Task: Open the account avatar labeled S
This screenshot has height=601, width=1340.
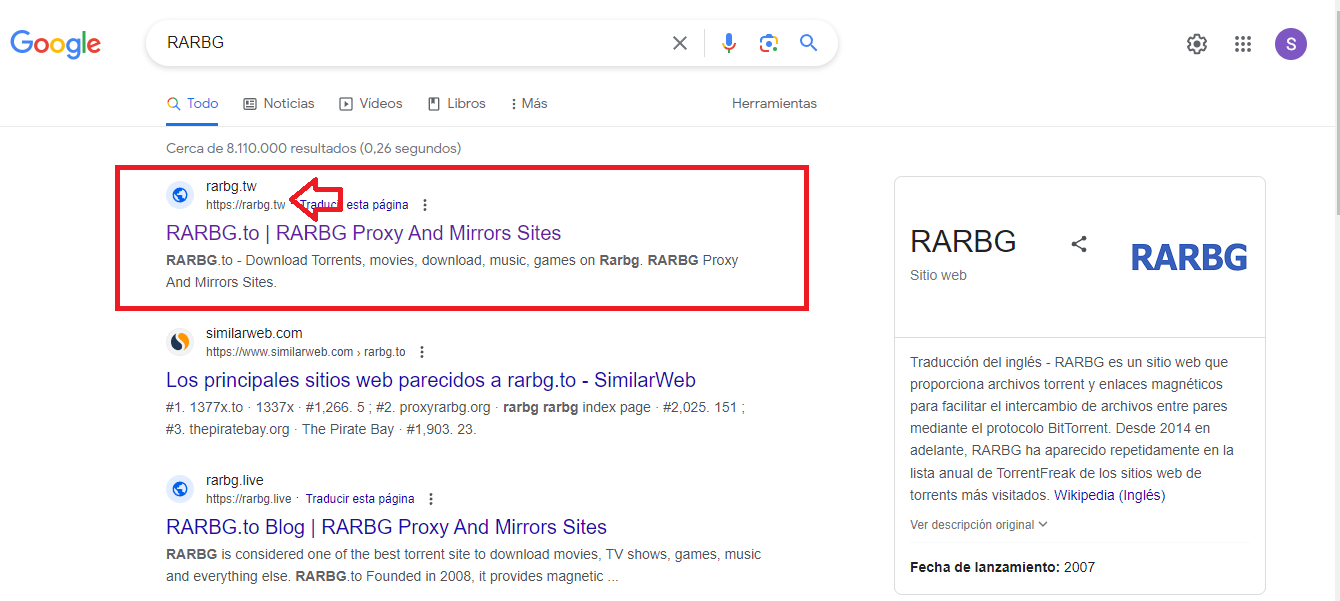Action: [x=1291, y=44]
